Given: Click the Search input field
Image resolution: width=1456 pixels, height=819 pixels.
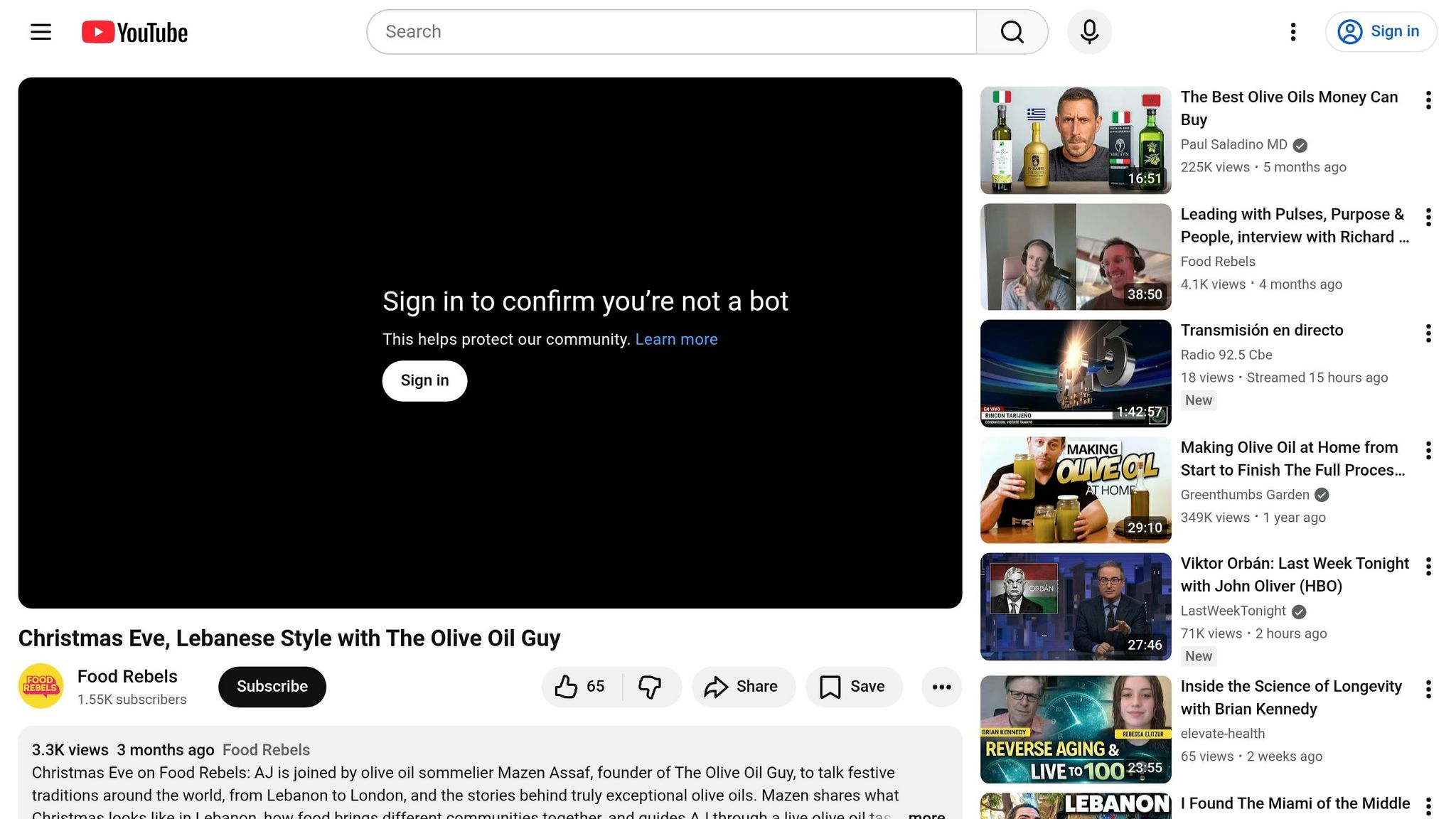Looking at the screenshot, I should (x=671, y=32).
